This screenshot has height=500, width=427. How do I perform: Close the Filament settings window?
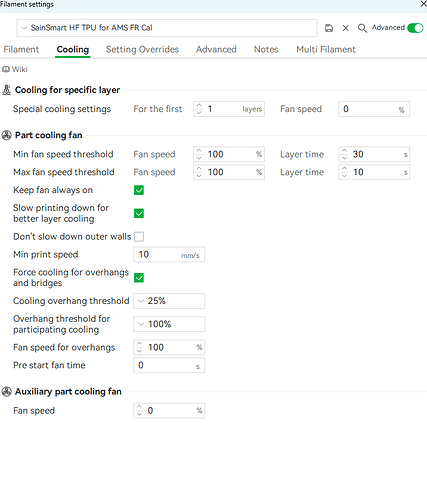point(423,4)
